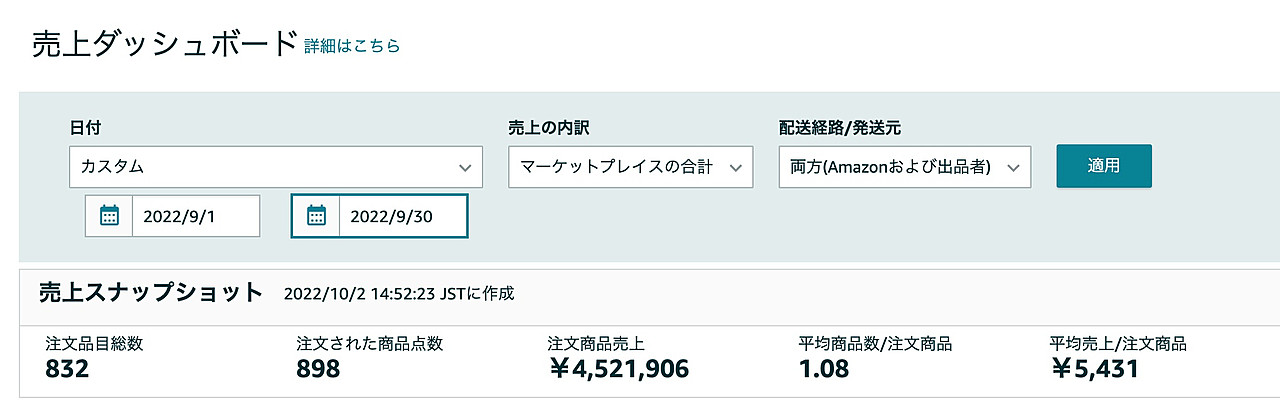The image size is (1280, 403).
Task: Edit the 2022/9/1 start date field
Action: pos(196,216)
